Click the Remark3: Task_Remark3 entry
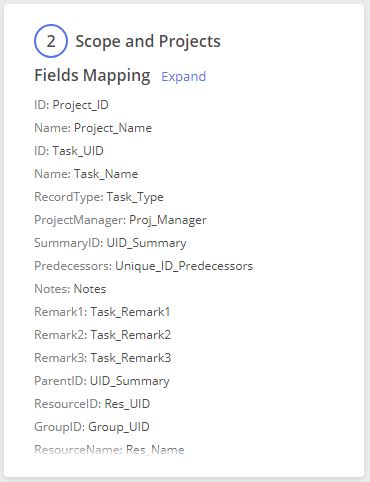The width and height of the screenshot is (370, 482). click(102, 358)
